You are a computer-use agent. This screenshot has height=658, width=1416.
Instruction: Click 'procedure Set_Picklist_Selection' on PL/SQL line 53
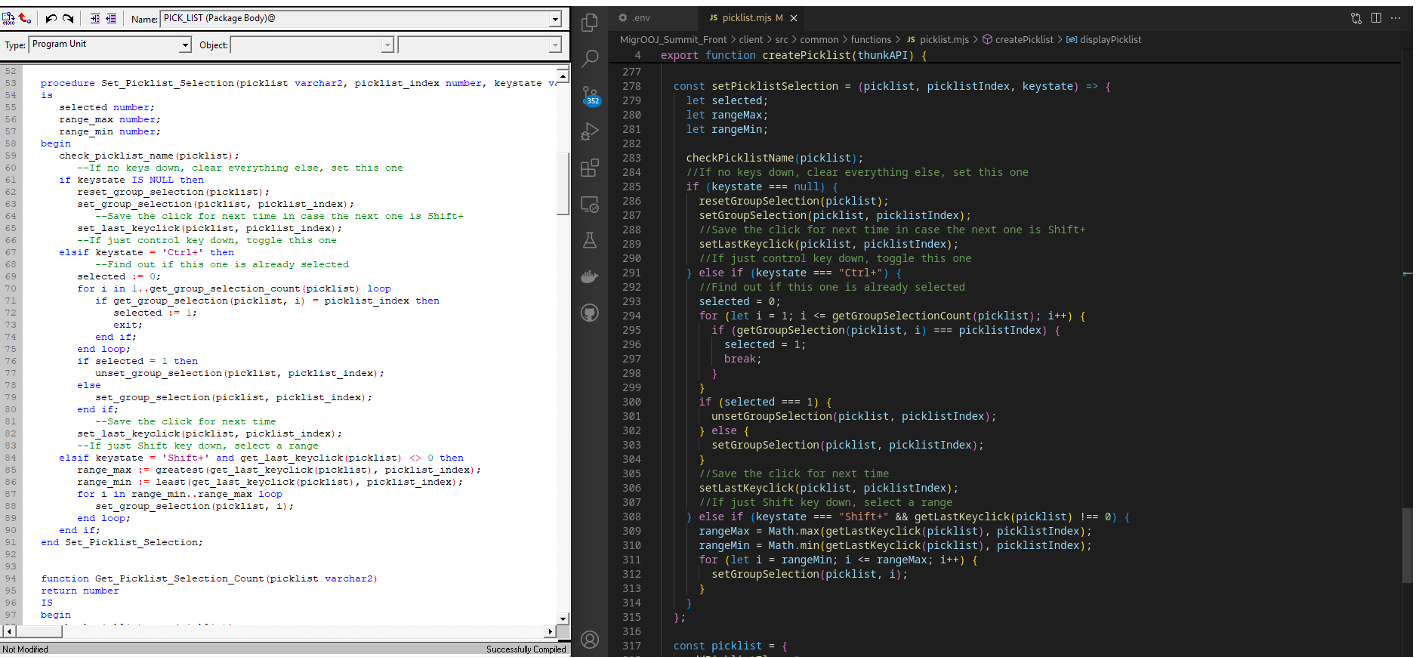[136, 83]
